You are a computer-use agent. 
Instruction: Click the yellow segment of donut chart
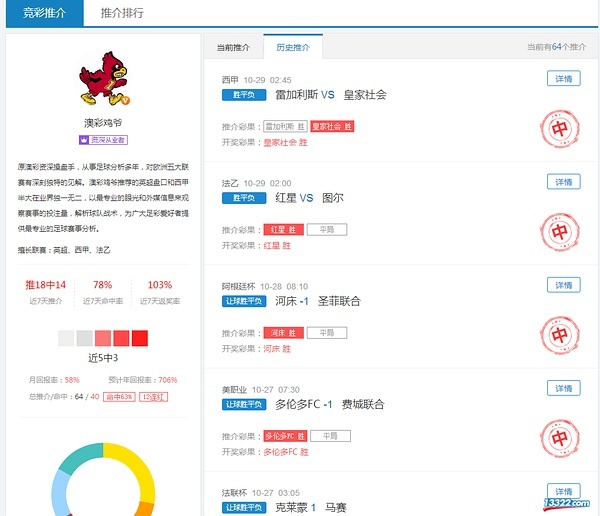(x=140, y=465)
